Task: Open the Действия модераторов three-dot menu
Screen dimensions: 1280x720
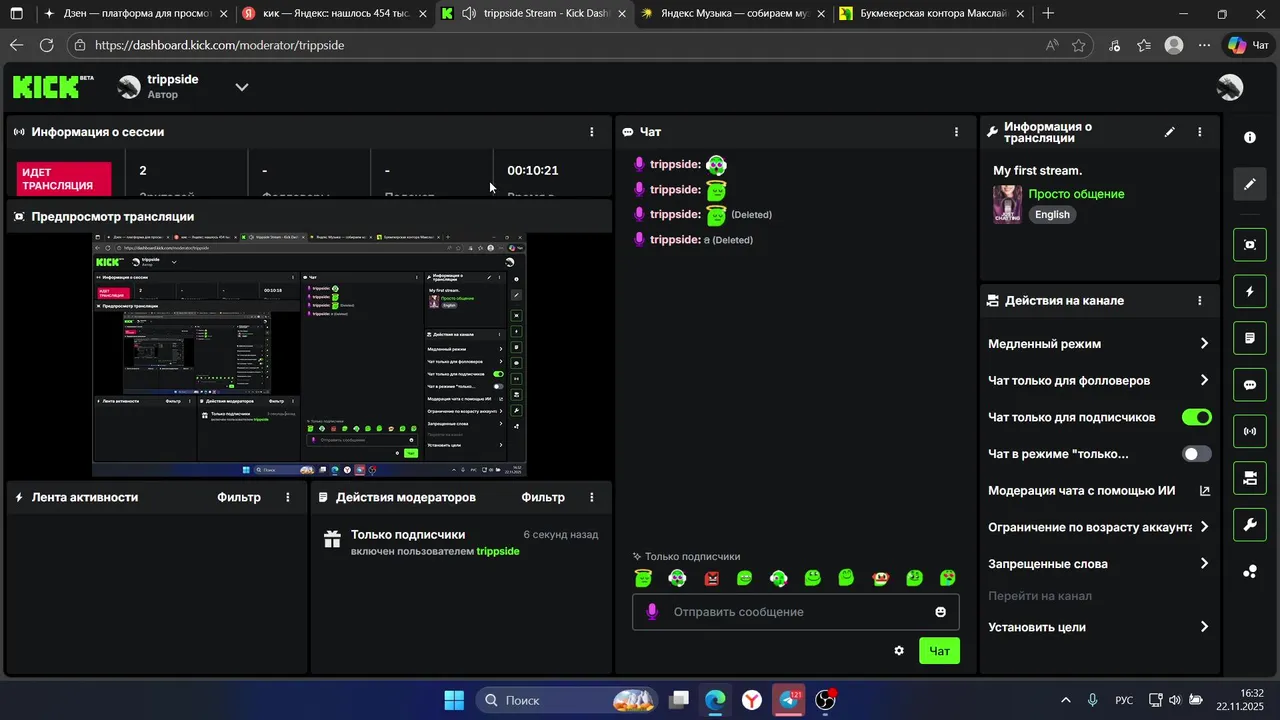Action: tap(592, 497)
